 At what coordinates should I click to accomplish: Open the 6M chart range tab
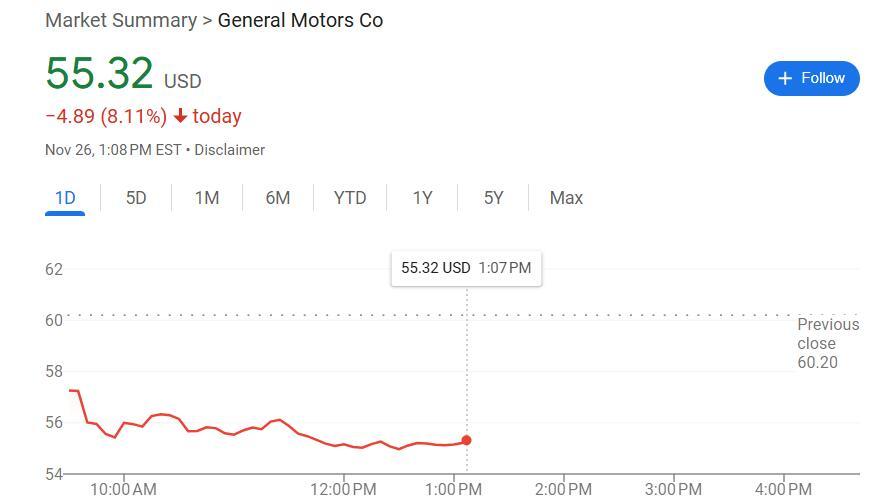(x=278, y=198)
